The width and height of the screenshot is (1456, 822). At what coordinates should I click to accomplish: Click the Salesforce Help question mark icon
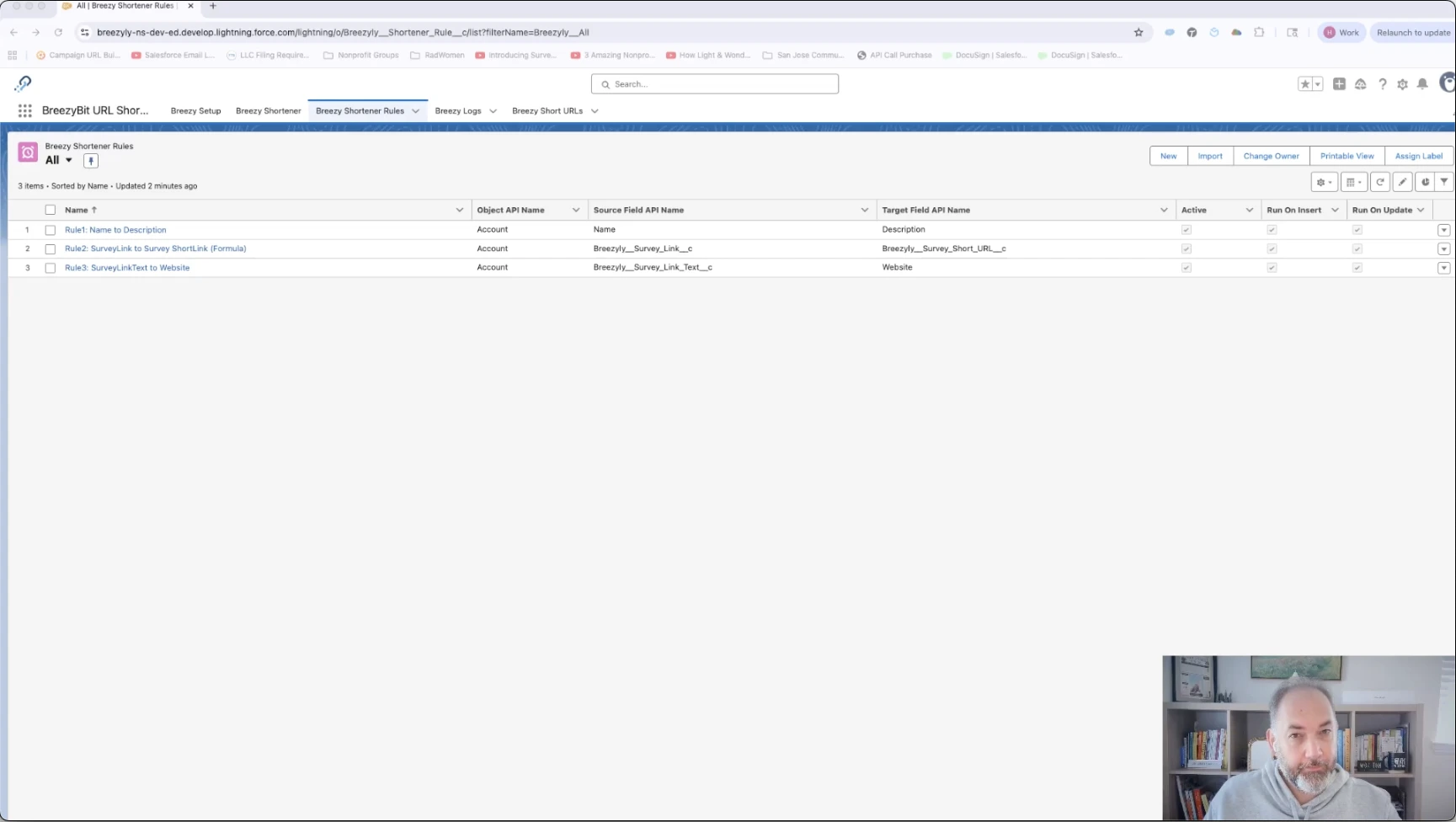tap(1382, 84)
